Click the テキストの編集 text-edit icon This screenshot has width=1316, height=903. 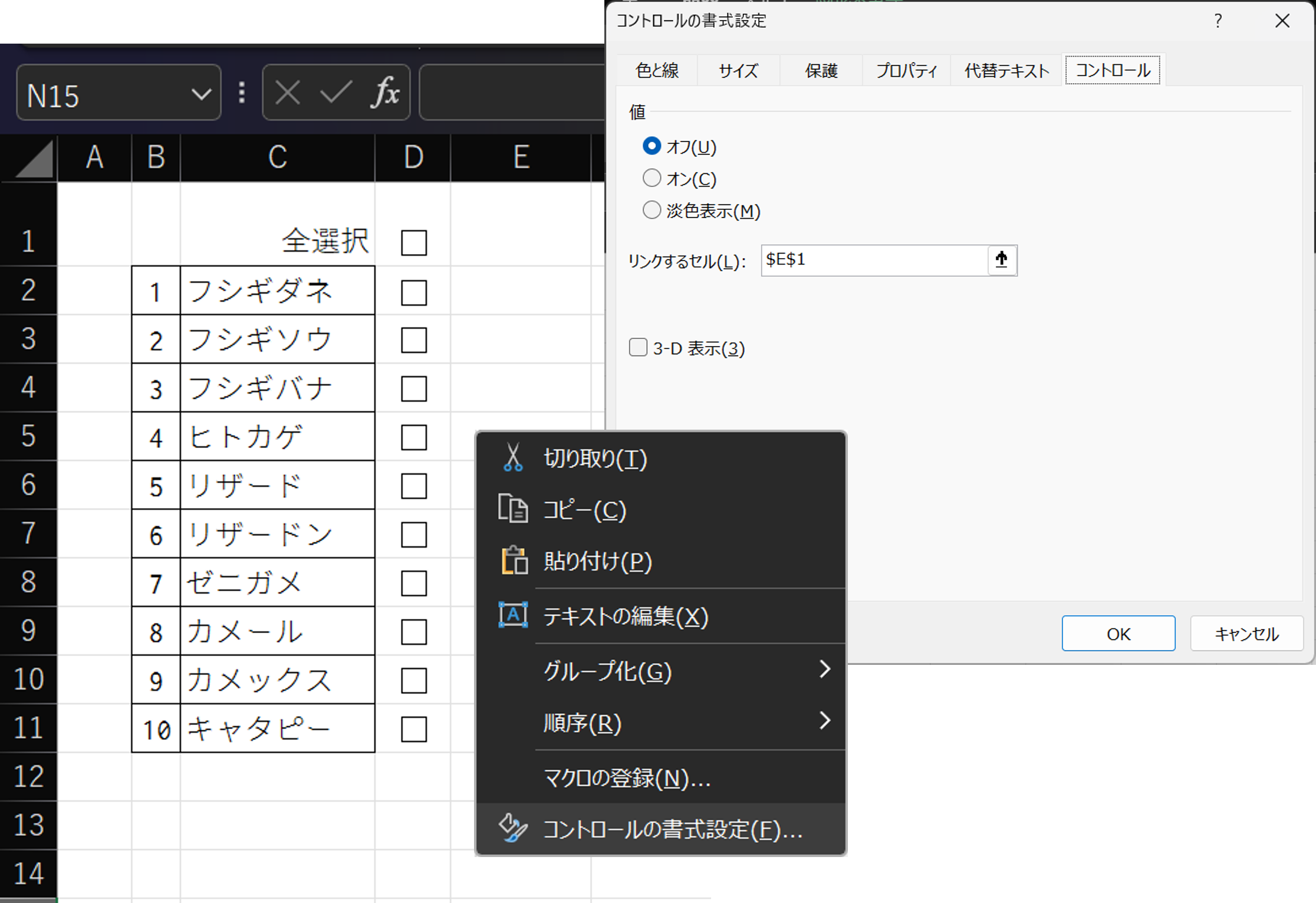click(x=512, y=615)
